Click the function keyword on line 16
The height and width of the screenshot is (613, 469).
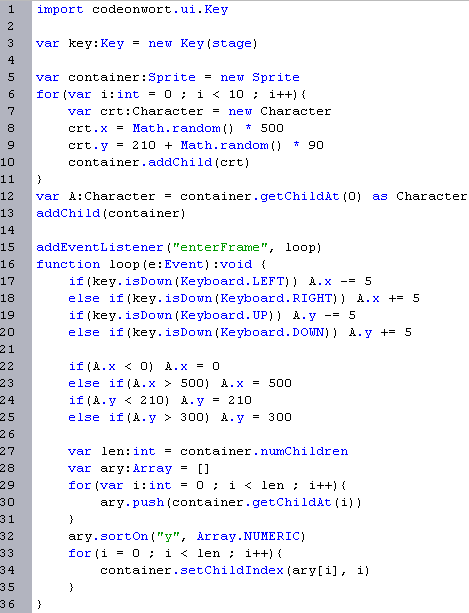pyautogui.click(x=68, y=264)
